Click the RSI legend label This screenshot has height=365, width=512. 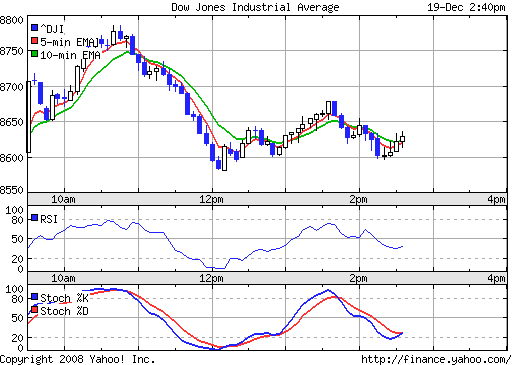pos(49,219)
